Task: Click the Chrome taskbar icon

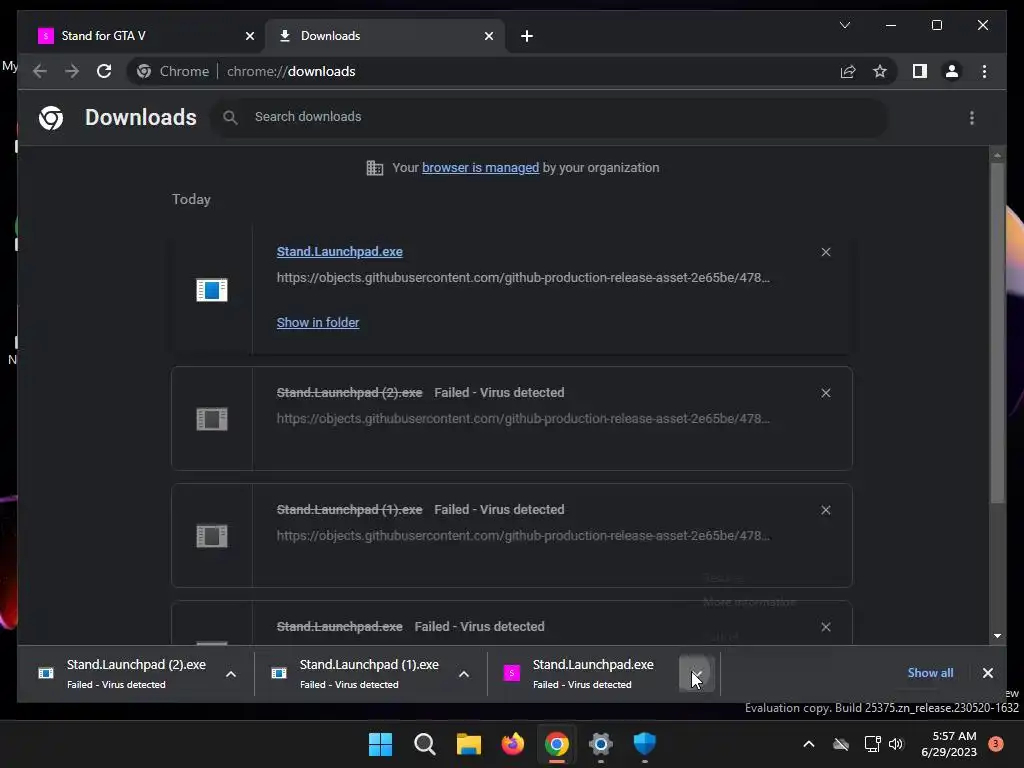Action: tap(556, 744)
